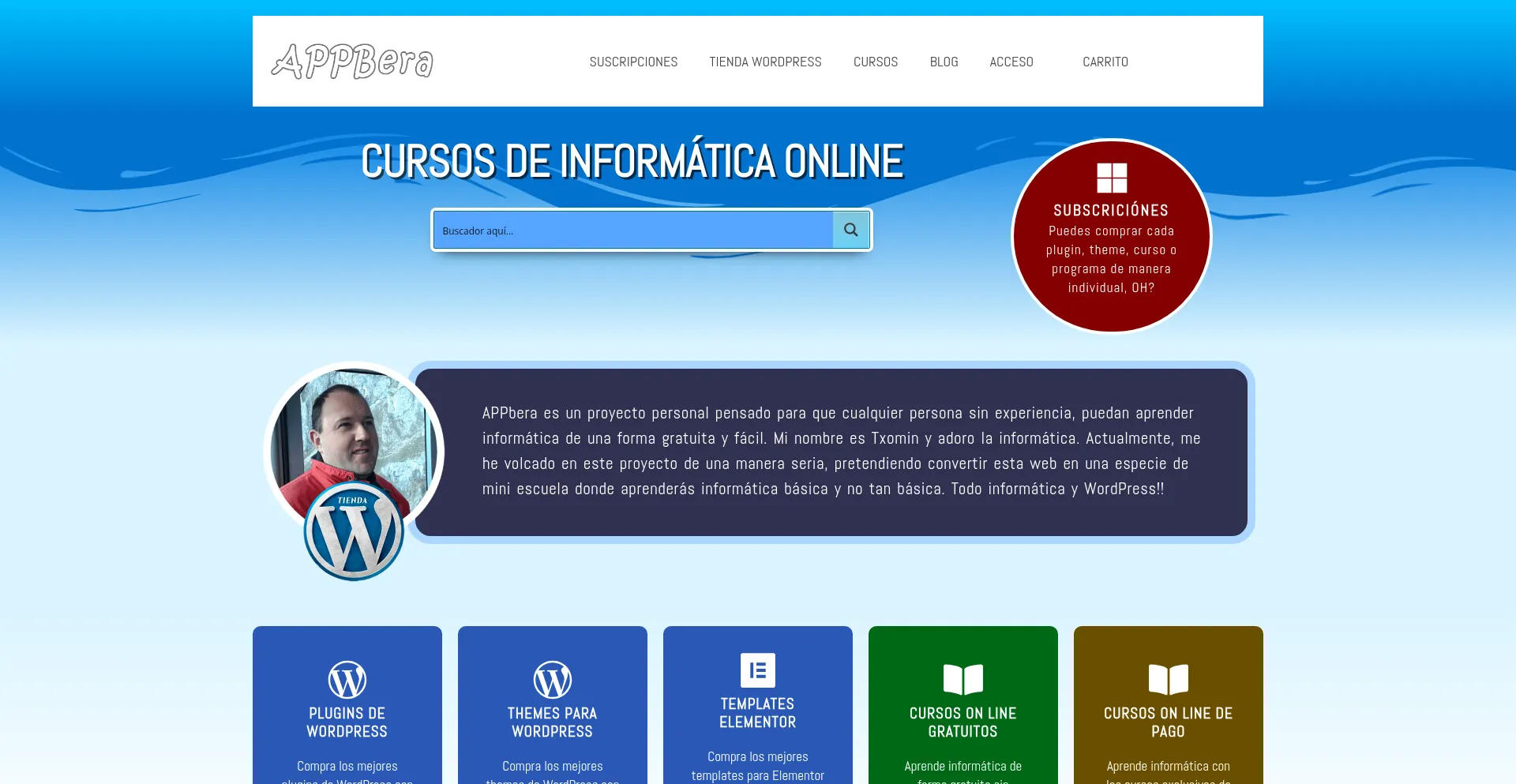Select the Elementor icon on Templates Elementor card
The height and width of the screenshot is (784, 1516).
(757, 670)
